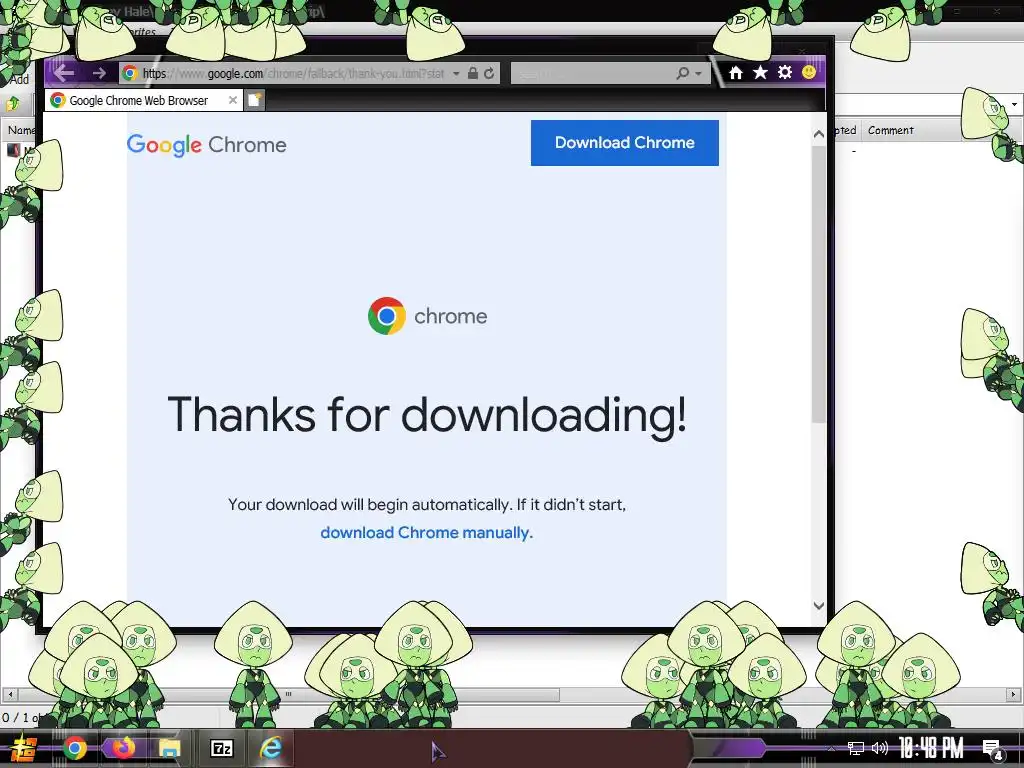Switch to Internet Explorer on the taskbar

coord(270,748)
